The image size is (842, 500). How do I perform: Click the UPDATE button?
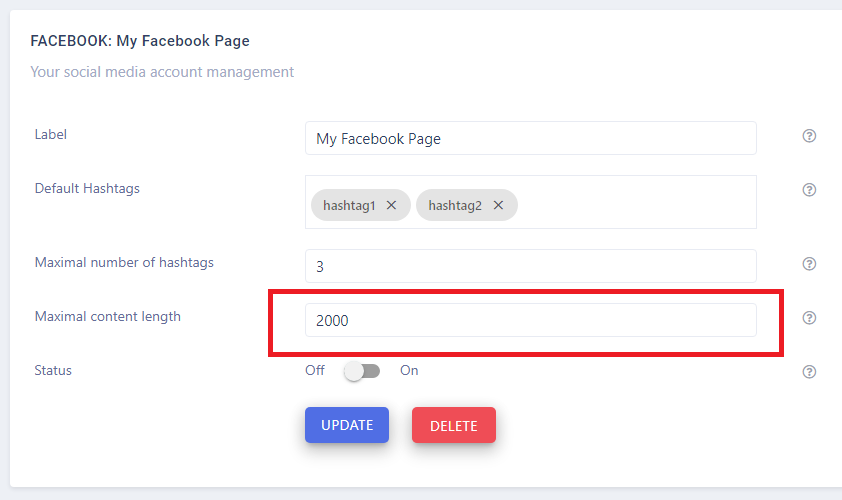point(347,425)
